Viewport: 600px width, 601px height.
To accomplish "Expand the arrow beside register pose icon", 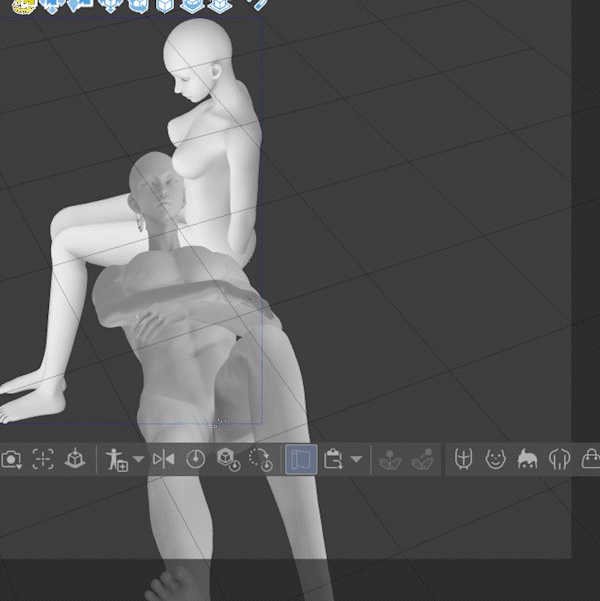I will [x=138, y=459].
